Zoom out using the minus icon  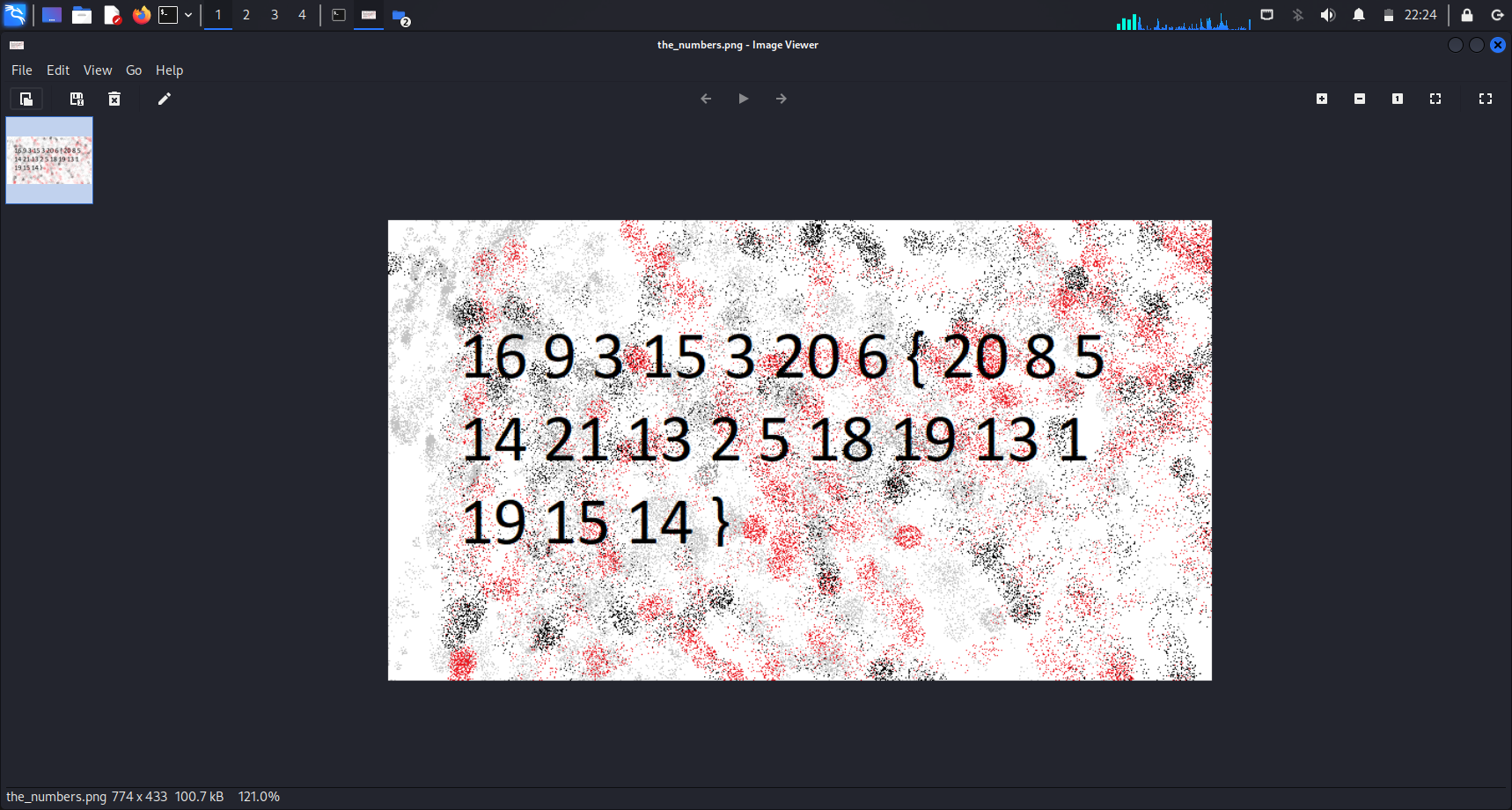(1360, 99)
